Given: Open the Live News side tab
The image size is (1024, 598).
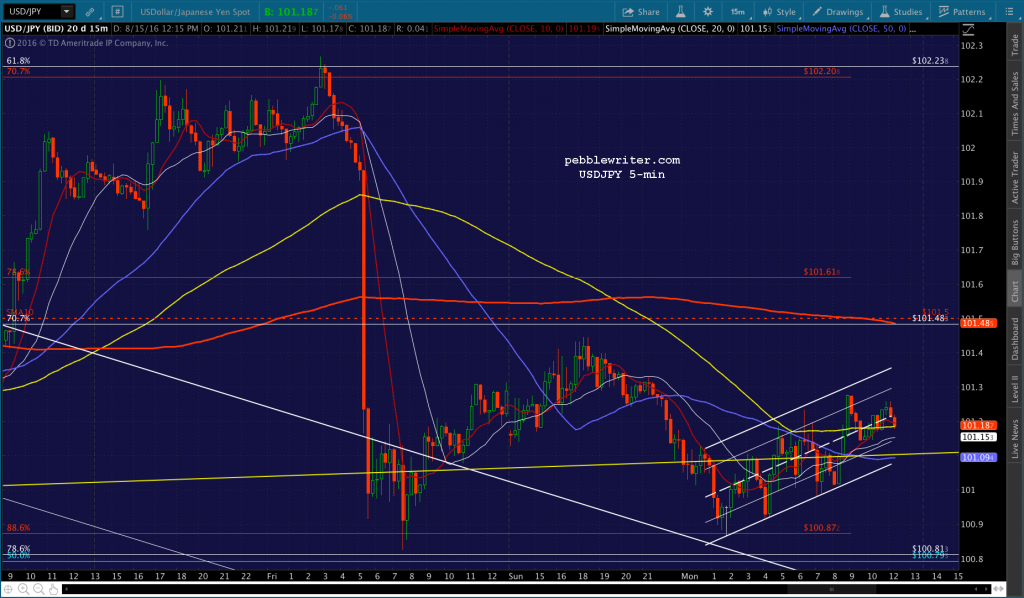Looking at the screenshot, I should coord(1015,439).
